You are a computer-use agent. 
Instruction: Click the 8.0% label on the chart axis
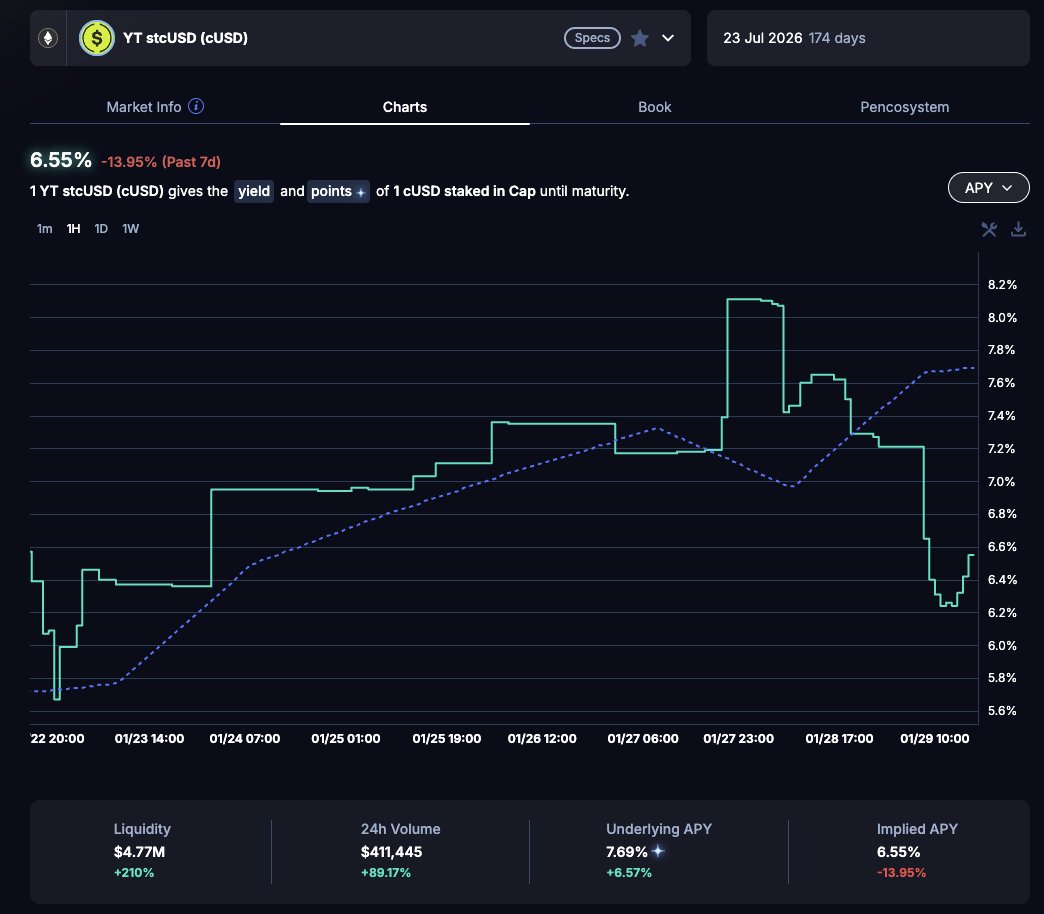click(1002, 318)
